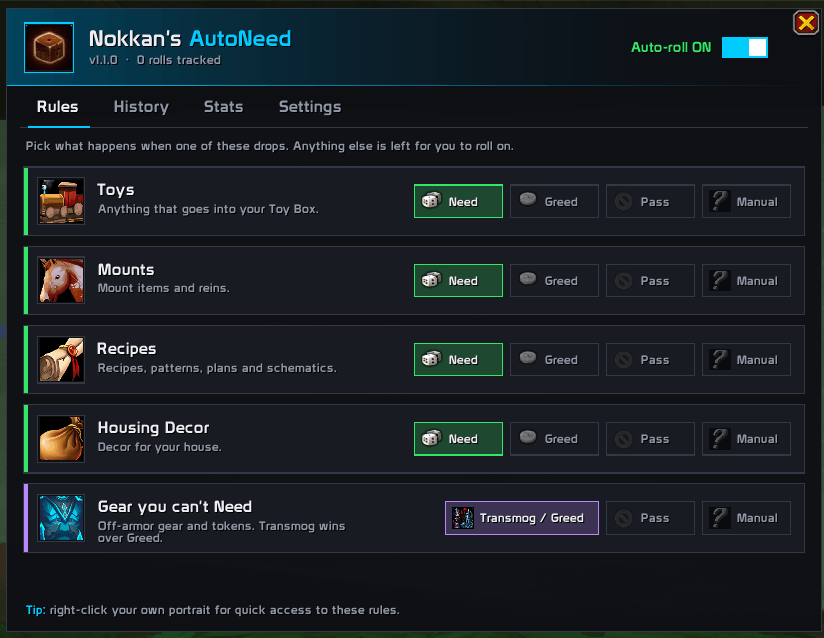The width and height of the screenshot is (824, 638).
Task: Choose Transmog / Greed for gear
Action: click(x=522, y=518)
